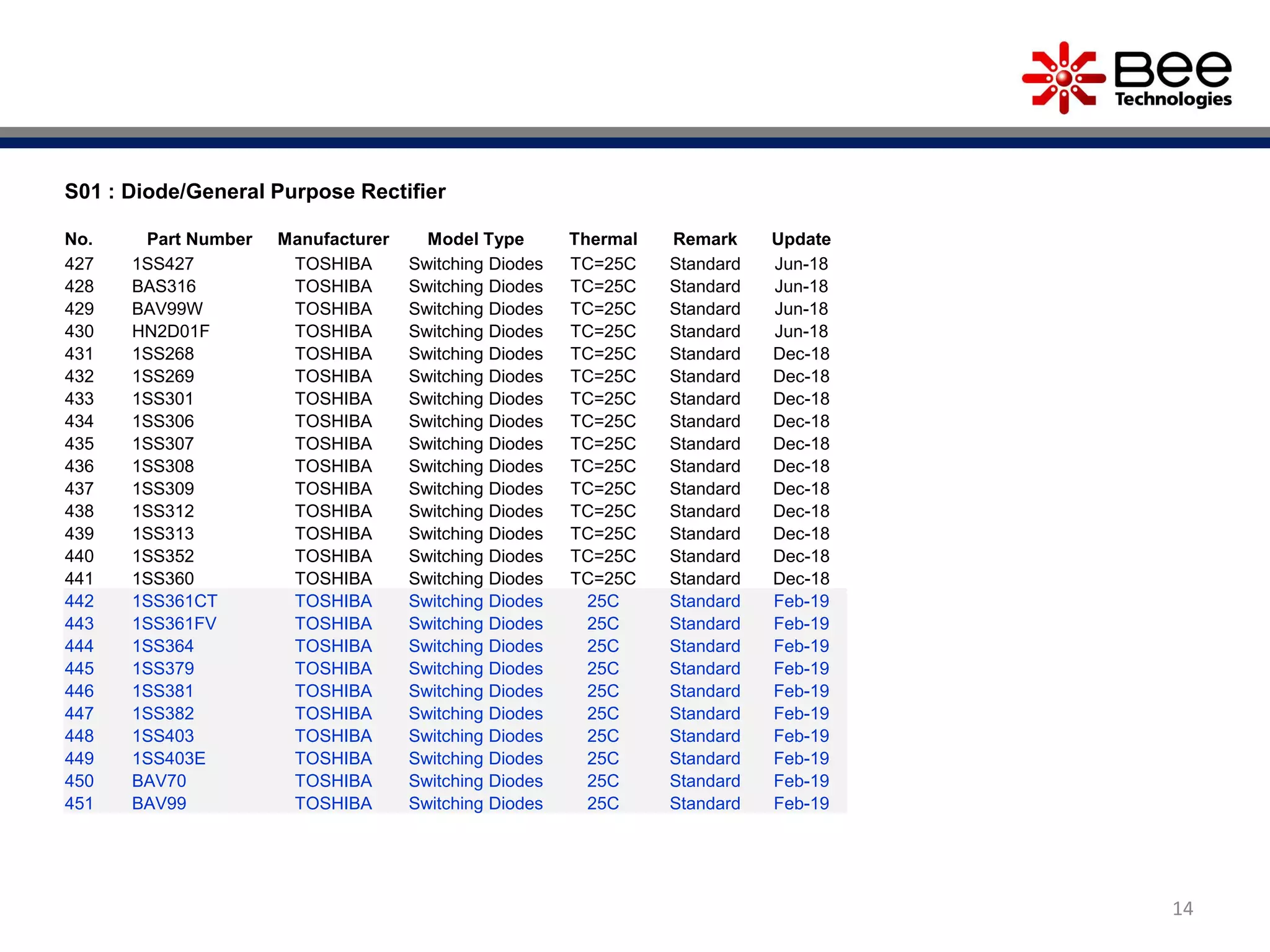Click blue part link 1SS361CT
Viewport: 1270px width, 952px height.
(x=174, y=601)
